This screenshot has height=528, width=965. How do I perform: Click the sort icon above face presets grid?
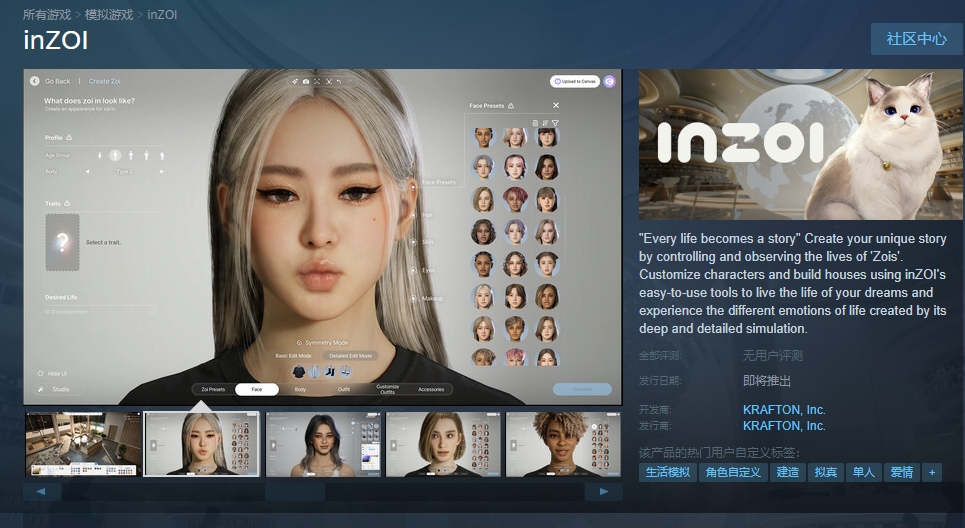click(x=545, y=123)
